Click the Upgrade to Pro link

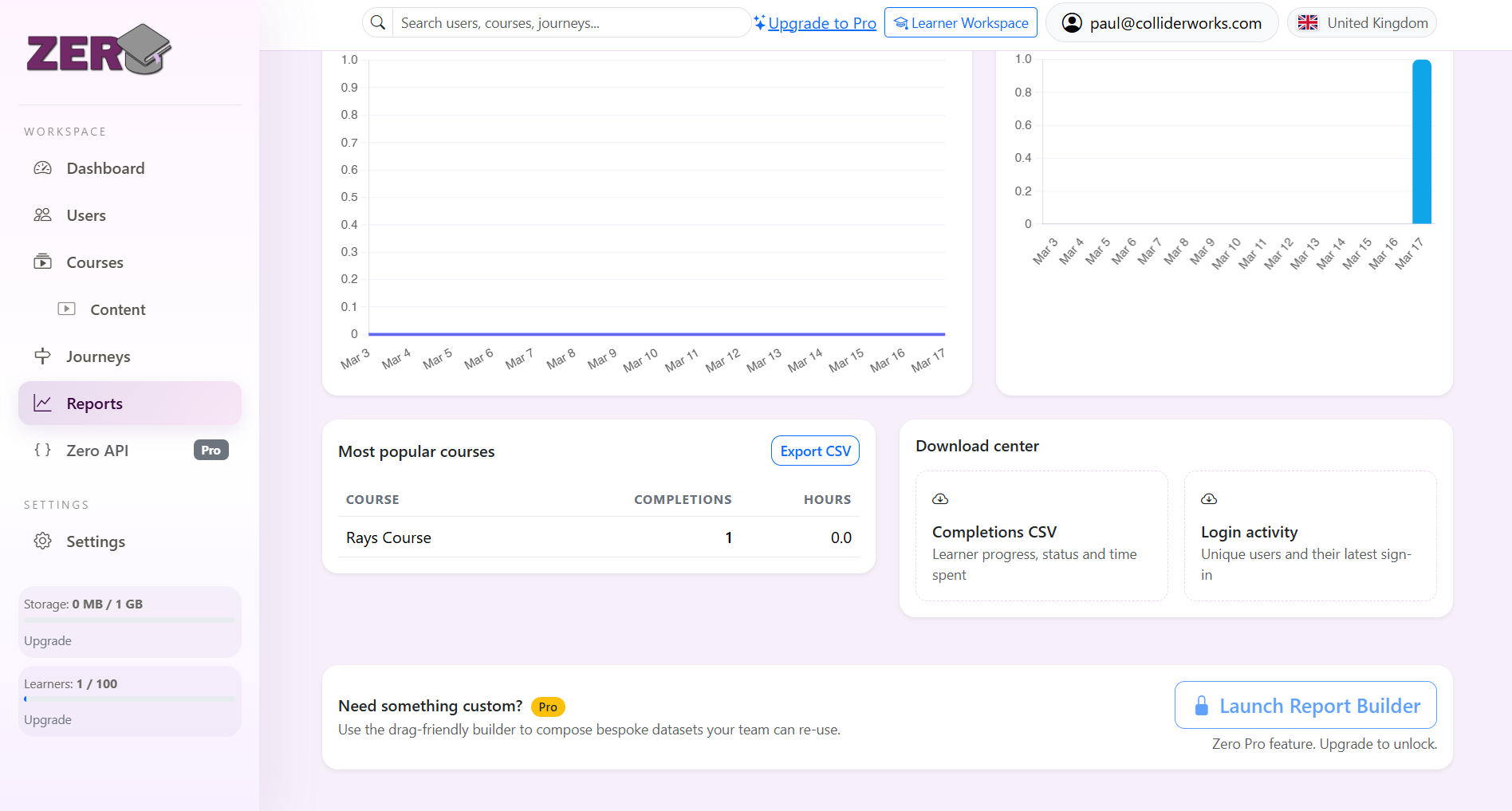pyautogui.click(x=821, y=23)
